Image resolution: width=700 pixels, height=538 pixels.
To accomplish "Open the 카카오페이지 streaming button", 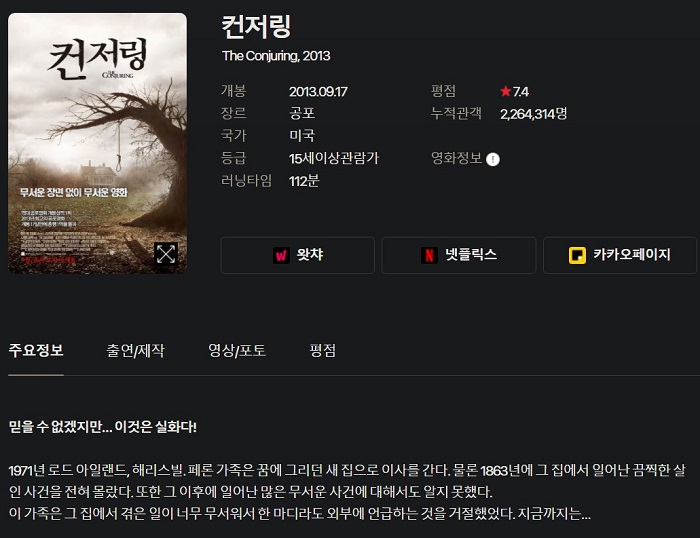I will click(620, 255).
